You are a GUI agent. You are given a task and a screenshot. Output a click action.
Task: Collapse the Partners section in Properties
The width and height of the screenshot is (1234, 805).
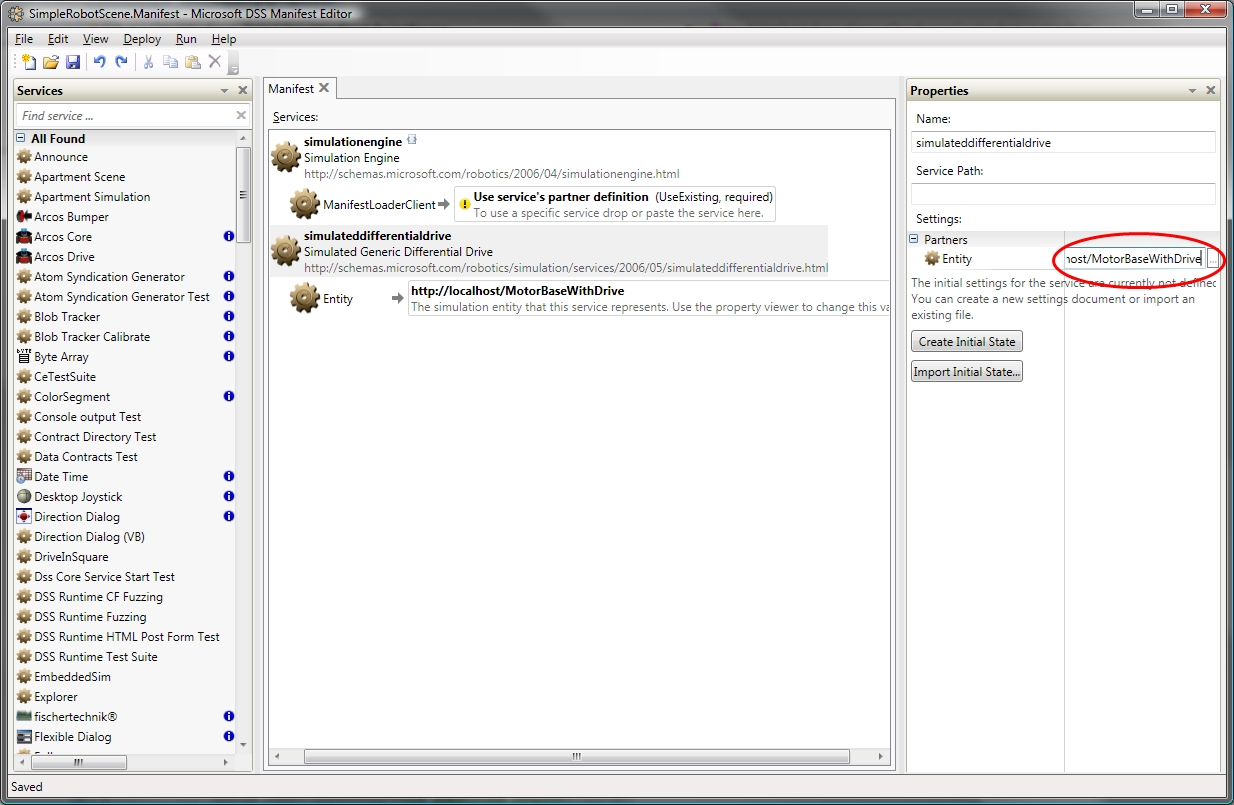[914, 239]
